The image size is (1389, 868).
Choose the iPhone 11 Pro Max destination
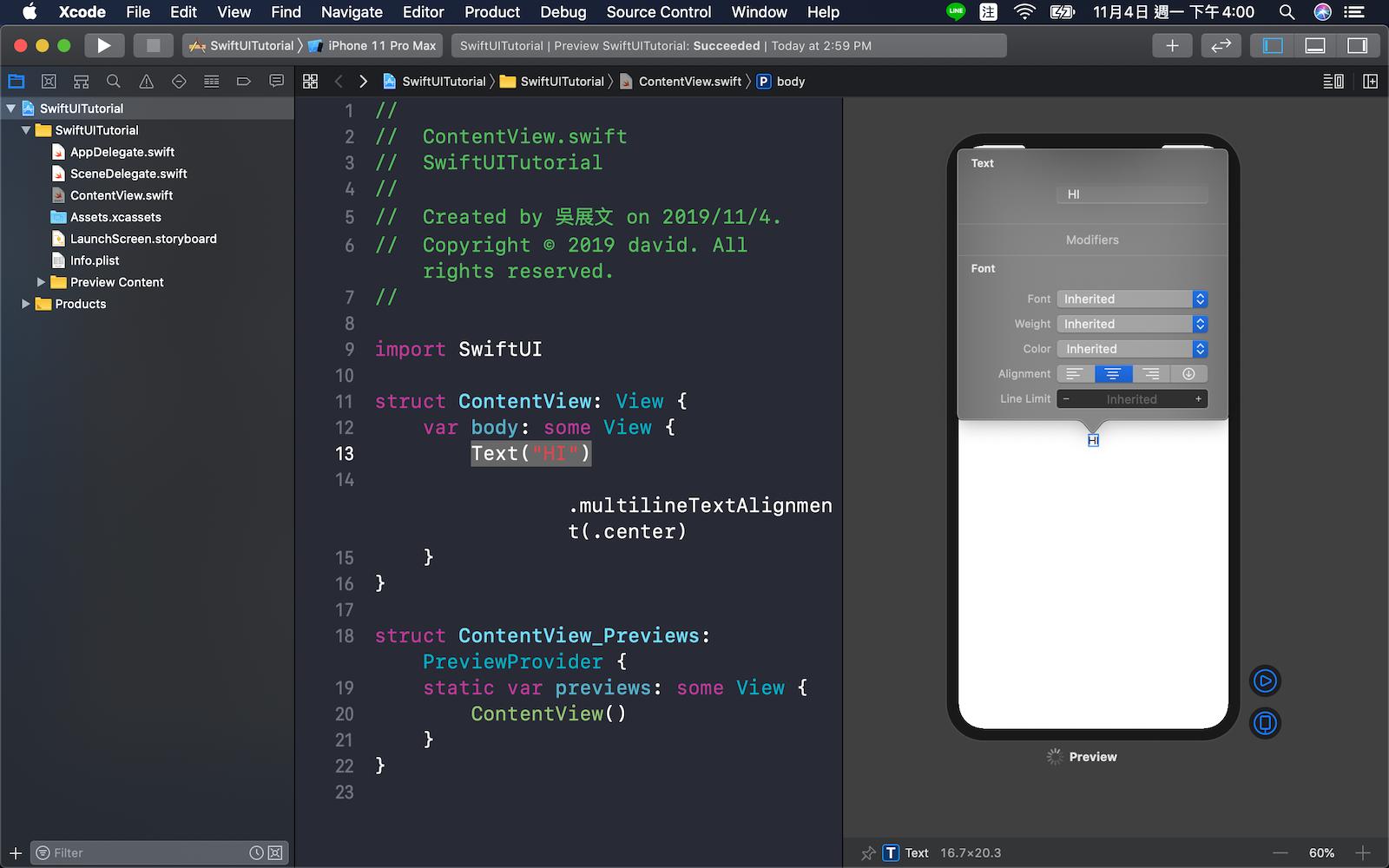(x=372, y=45)
